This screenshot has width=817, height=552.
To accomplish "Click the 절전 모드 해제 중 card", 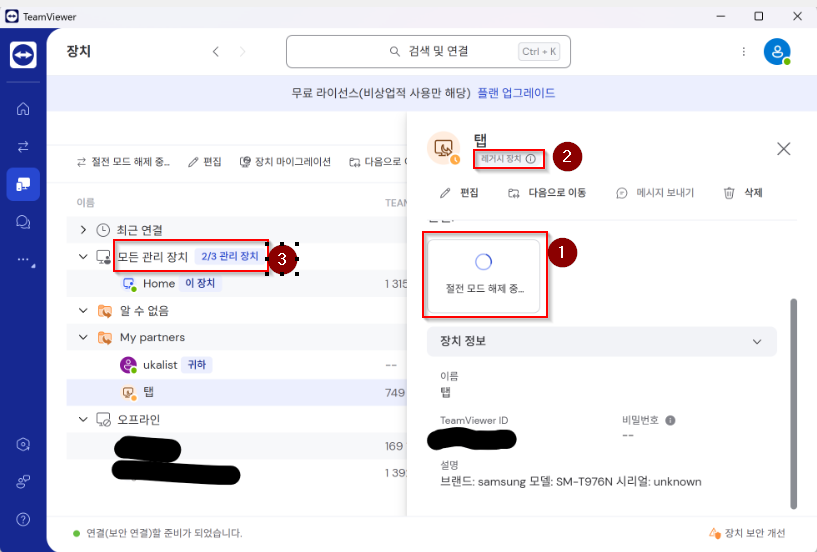I will pos(484,276).
